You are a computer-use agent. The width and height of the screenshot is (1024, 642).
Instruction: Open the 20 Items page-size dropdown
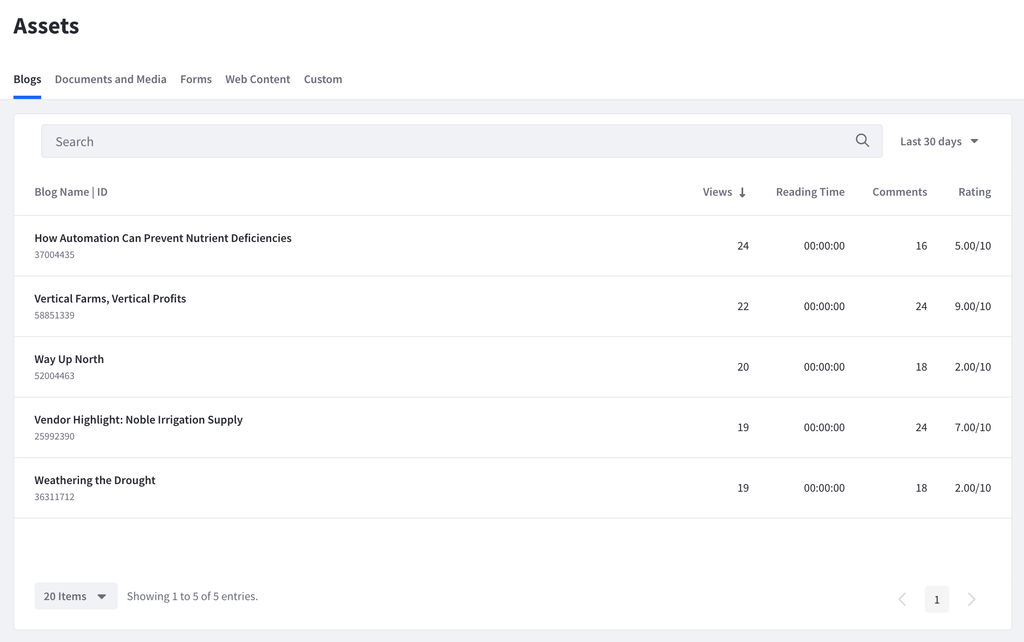[75, 595]
